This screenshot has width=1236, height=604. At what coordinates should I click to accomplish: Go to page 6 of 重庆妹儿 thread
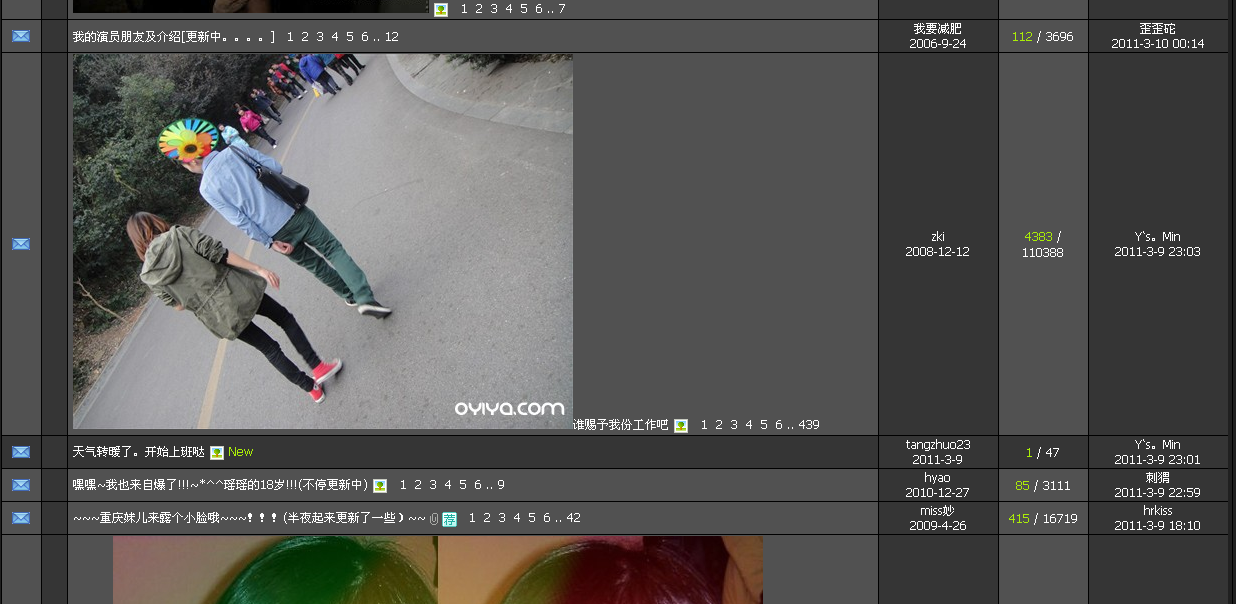547,518
